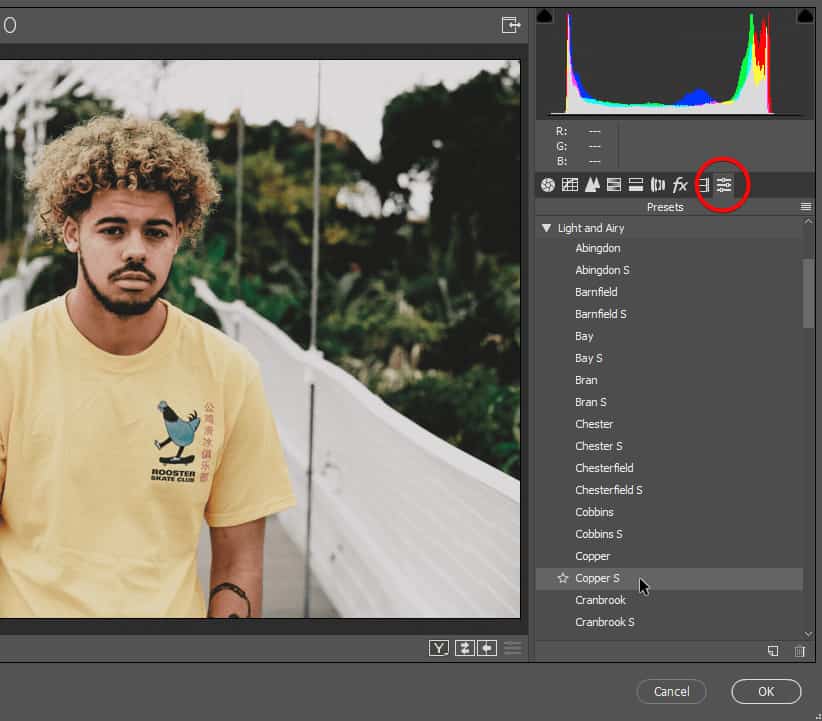The height and width of the screenshot is (721, 822).
Task: Open the Effects (fx) panel
Action: (x=680, y=185)
